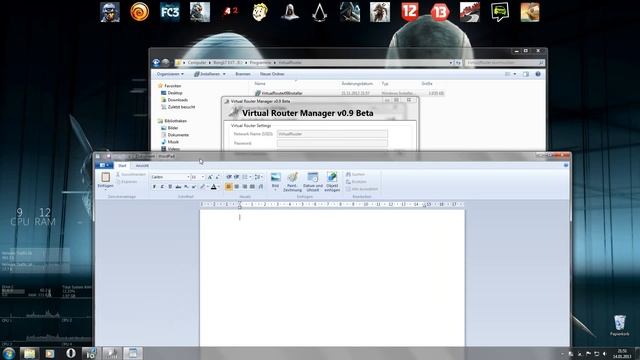
Task: Open the Opera browser taskbar icon
Action: pos(71,353)
